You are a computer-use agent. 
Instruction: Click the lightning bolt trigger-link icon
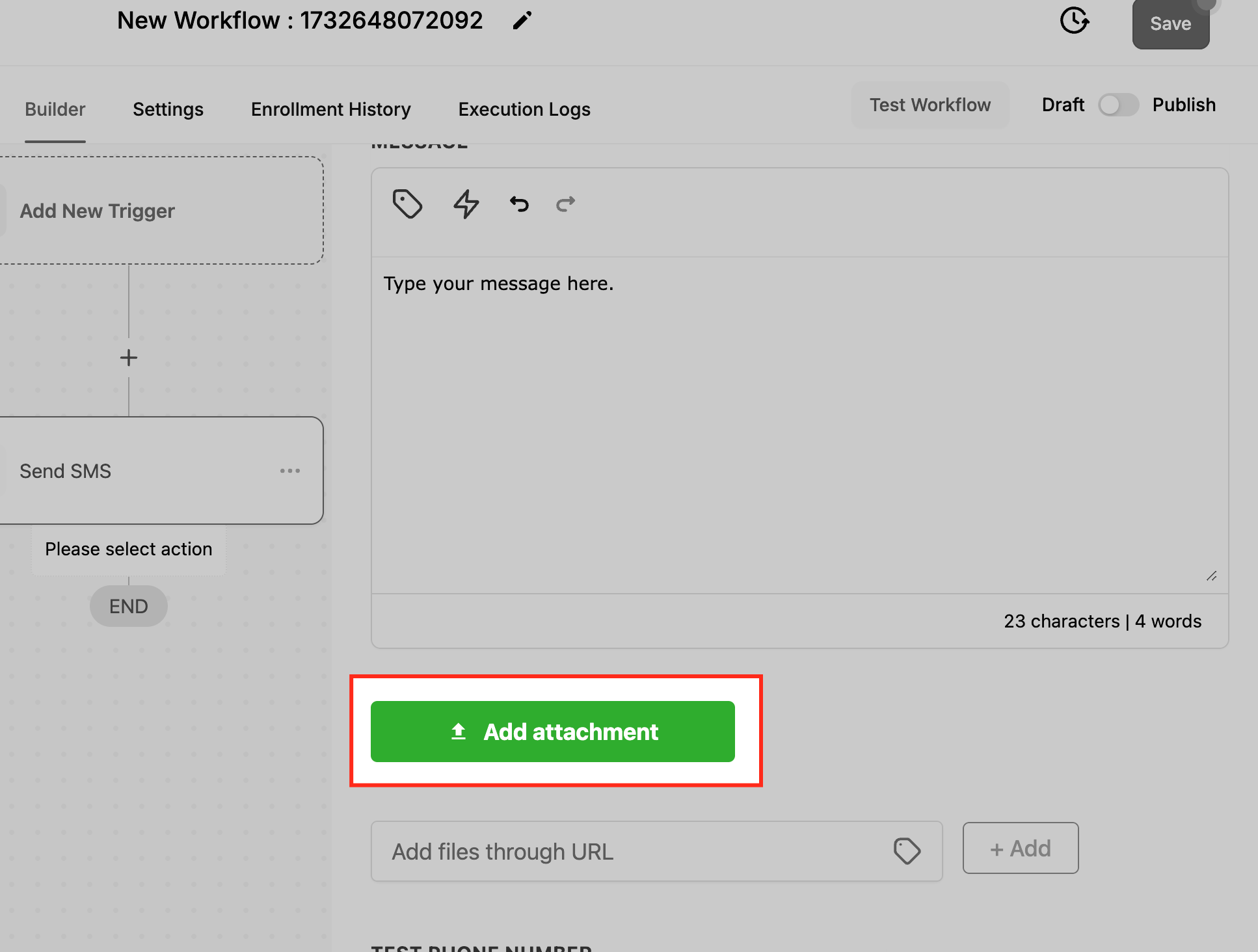pyautogui.click(x=466, y=204)
